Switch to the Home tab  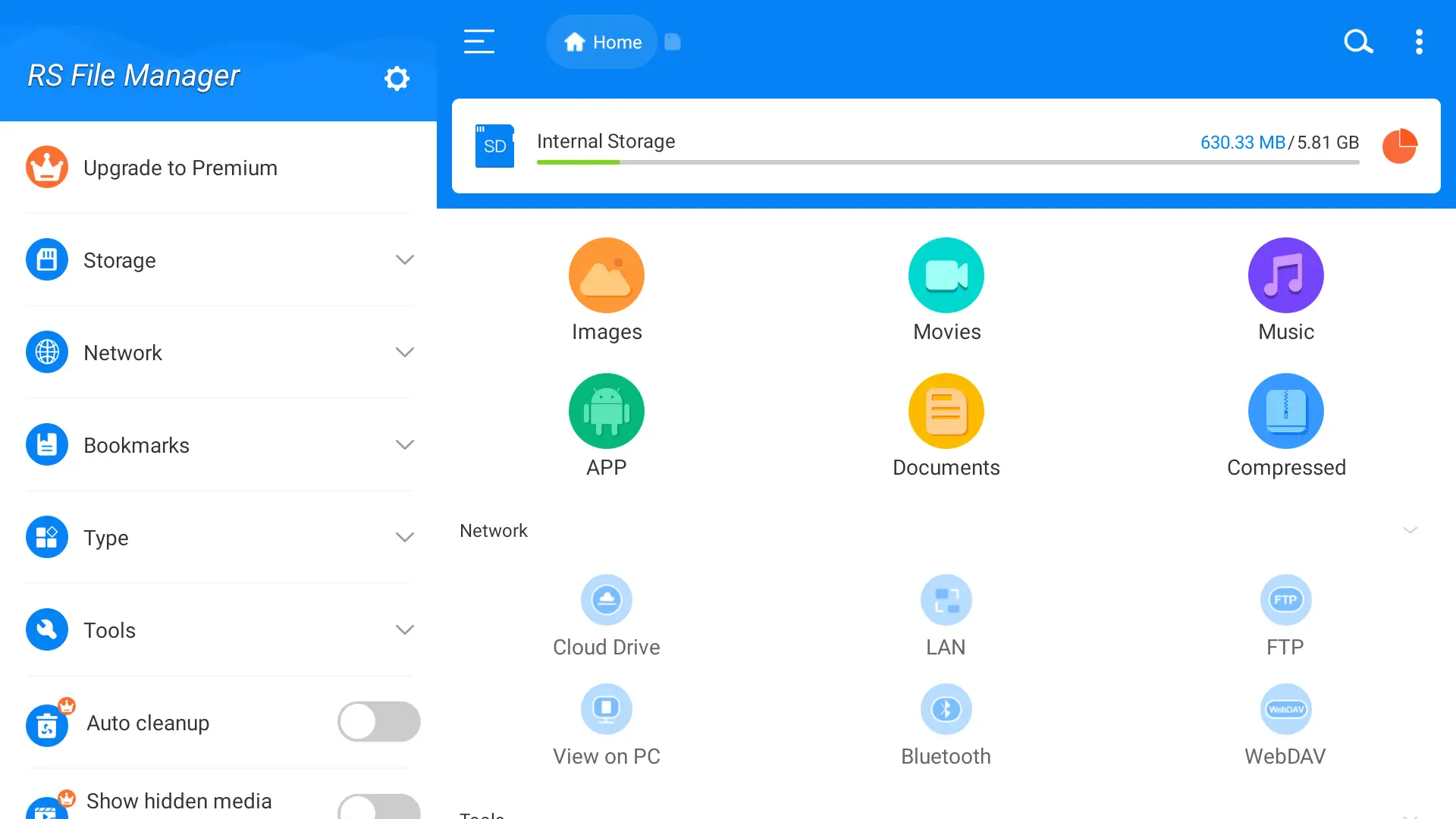point(601,42)
